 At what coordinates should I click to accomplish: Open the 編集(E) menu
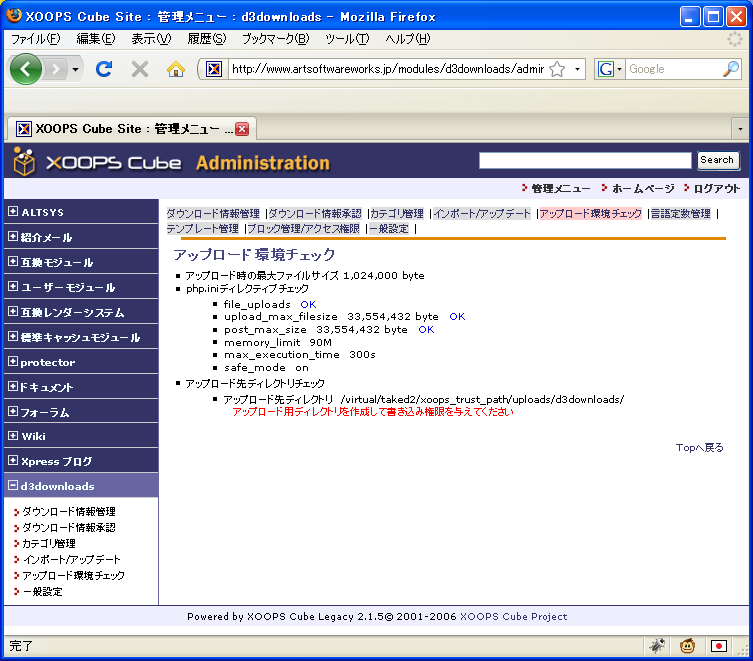tap(96, 39)
